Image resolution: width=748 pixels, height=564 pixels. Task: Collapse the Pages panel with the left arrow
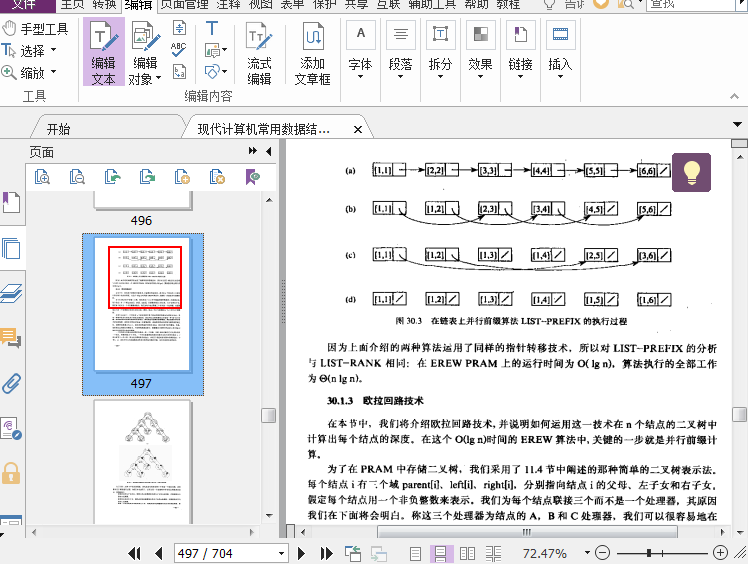[x=269, y=151]
